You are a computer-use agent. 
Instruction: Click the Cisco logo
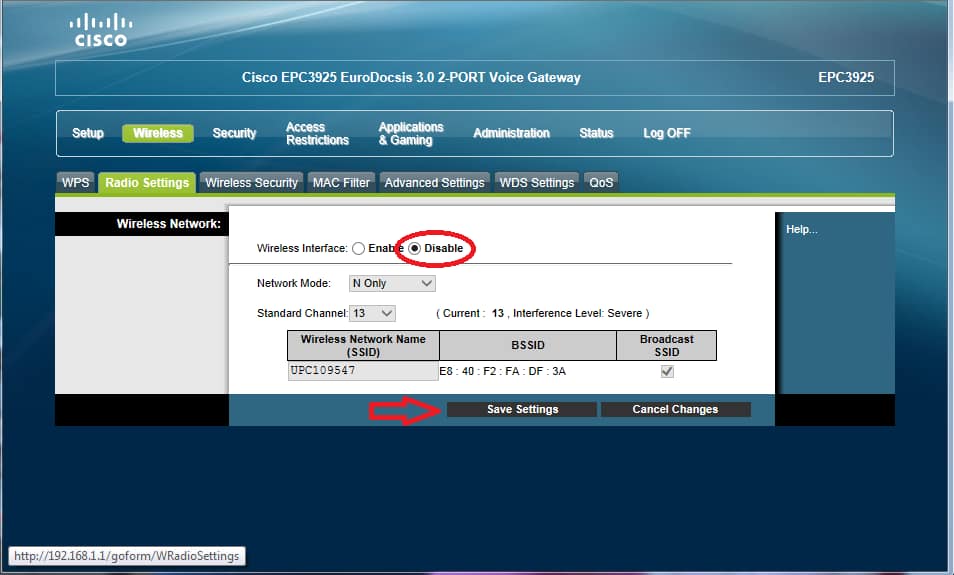100,30
